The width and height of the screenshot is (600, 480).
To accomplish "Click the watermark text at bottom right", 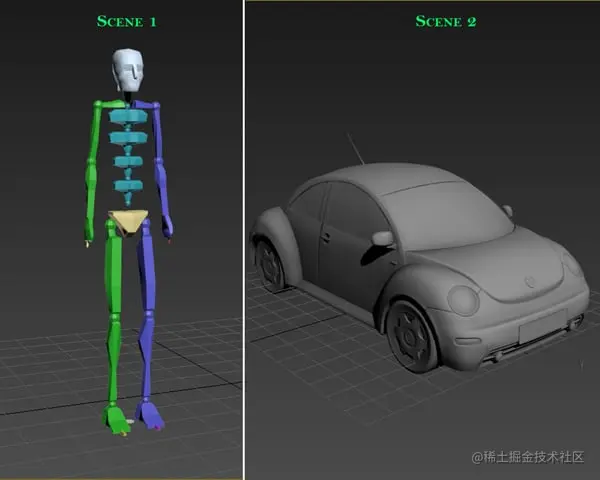I will coord(528,457).
